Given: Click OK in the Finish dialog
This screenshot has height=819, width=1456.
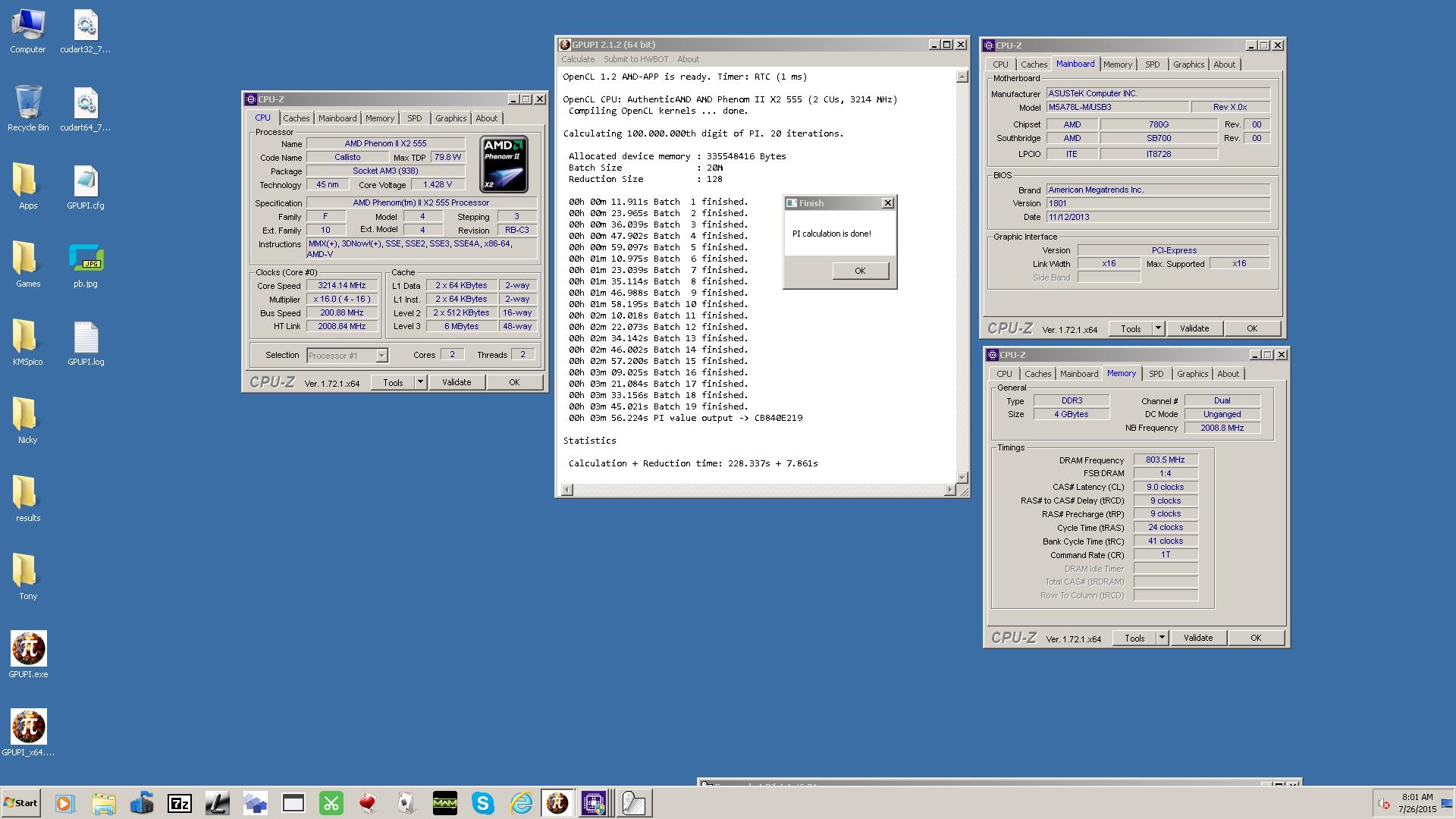Looking at the screenshot, I should [860, 271].
